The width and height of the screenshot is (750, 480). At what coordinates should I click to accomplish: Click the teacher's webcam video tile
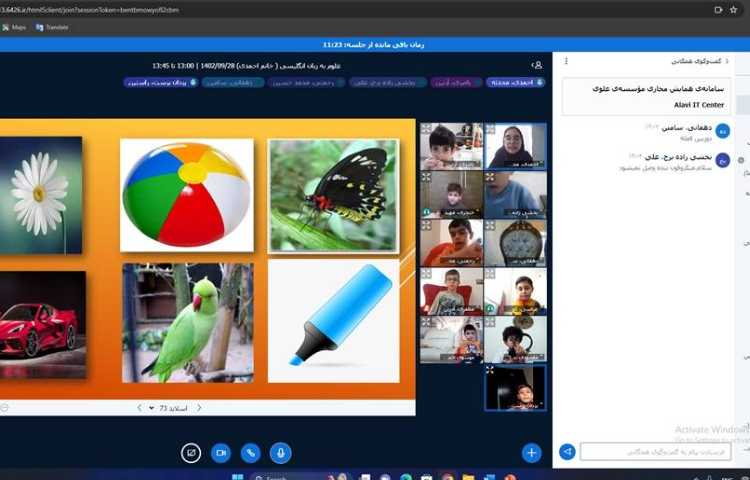(x=515, y=146)
